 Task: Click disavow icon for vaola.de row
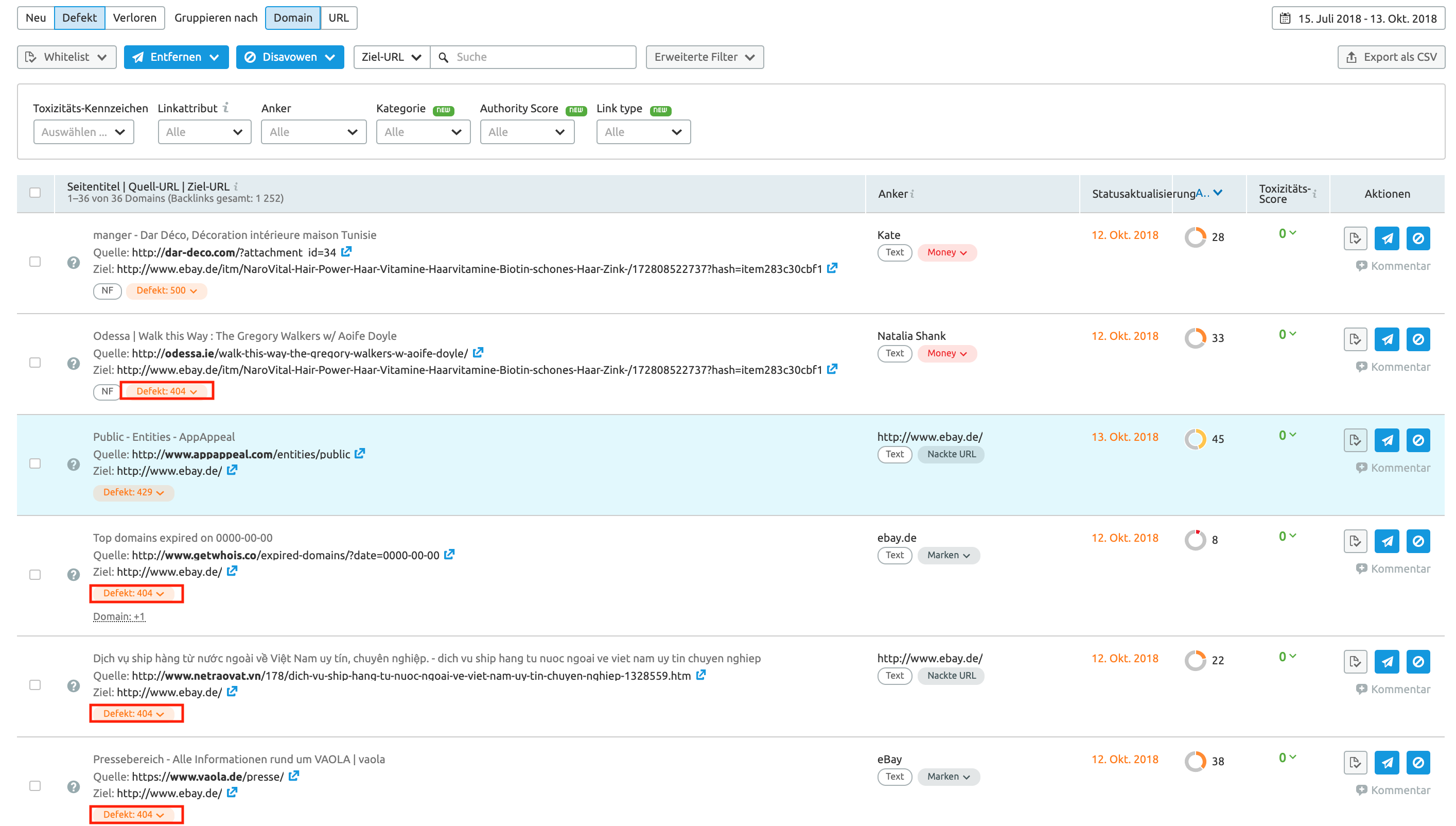pyautogui.click(x=1417, y=763)
